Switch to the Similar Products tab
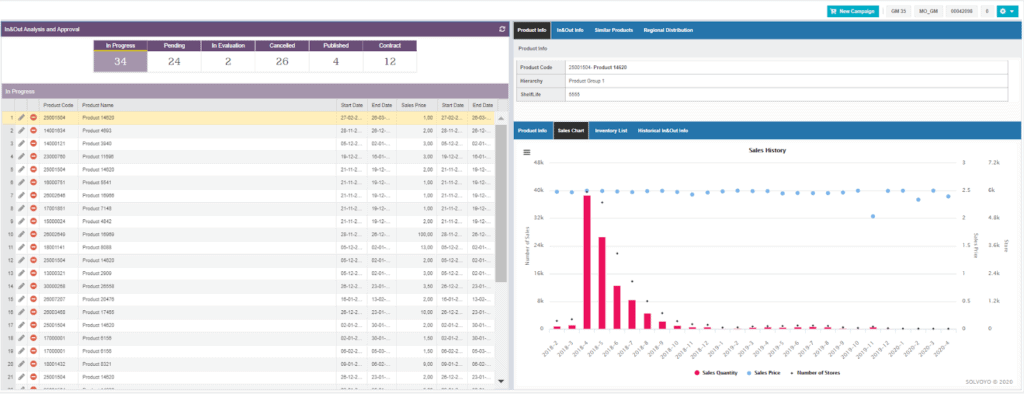This screenshot has height=394, width=1024. point(613,30)
